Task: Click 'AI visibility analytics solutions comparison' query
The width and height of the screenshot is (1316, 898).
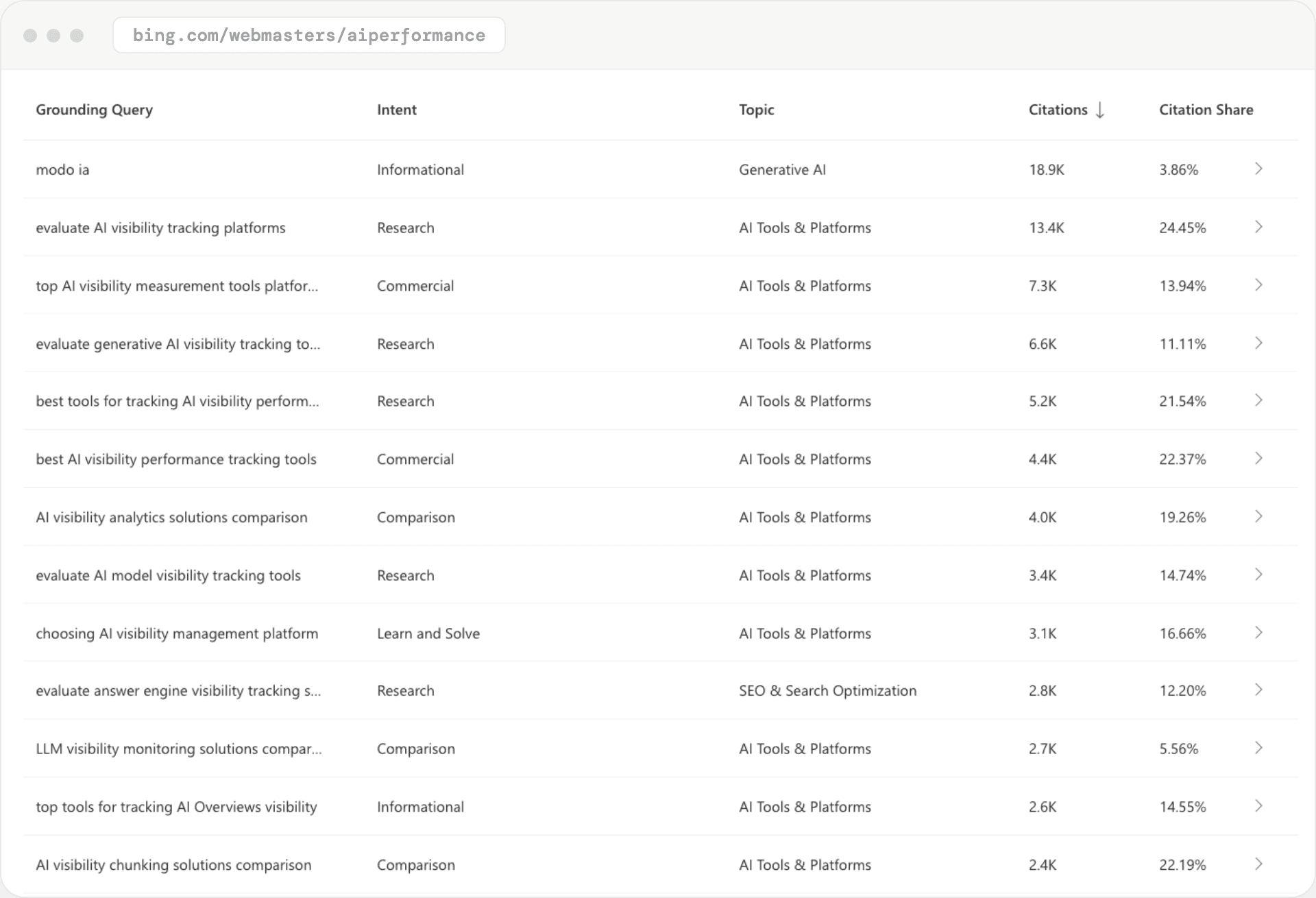Action: tap(171, 518)
